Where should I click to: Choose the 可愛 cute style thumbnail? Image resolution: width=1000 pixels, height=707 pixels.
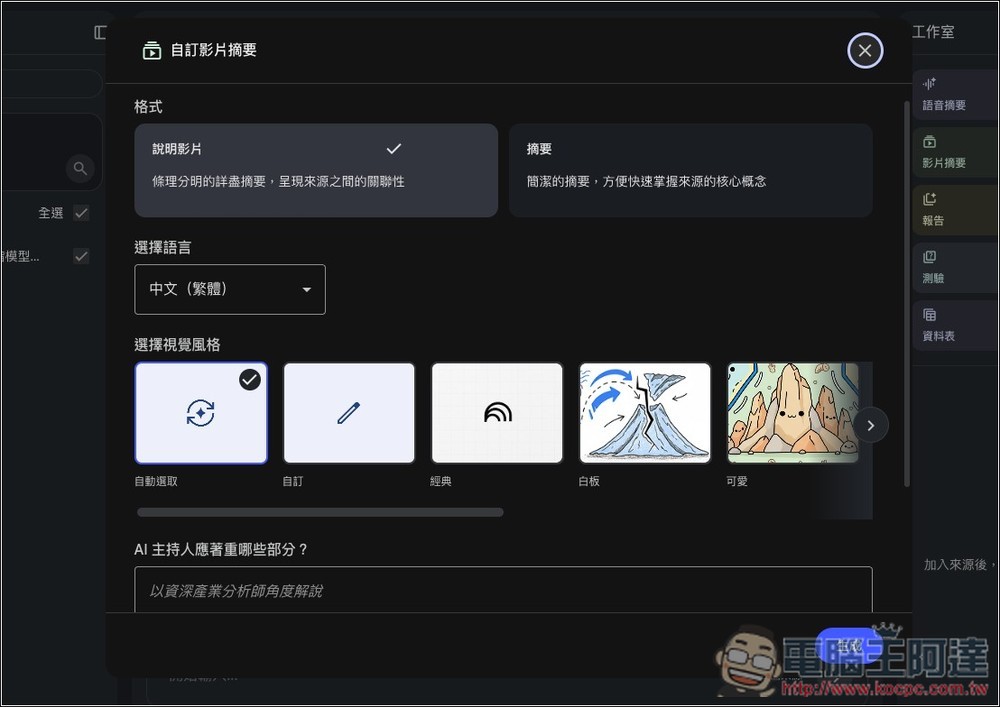[x=793, y=413]
